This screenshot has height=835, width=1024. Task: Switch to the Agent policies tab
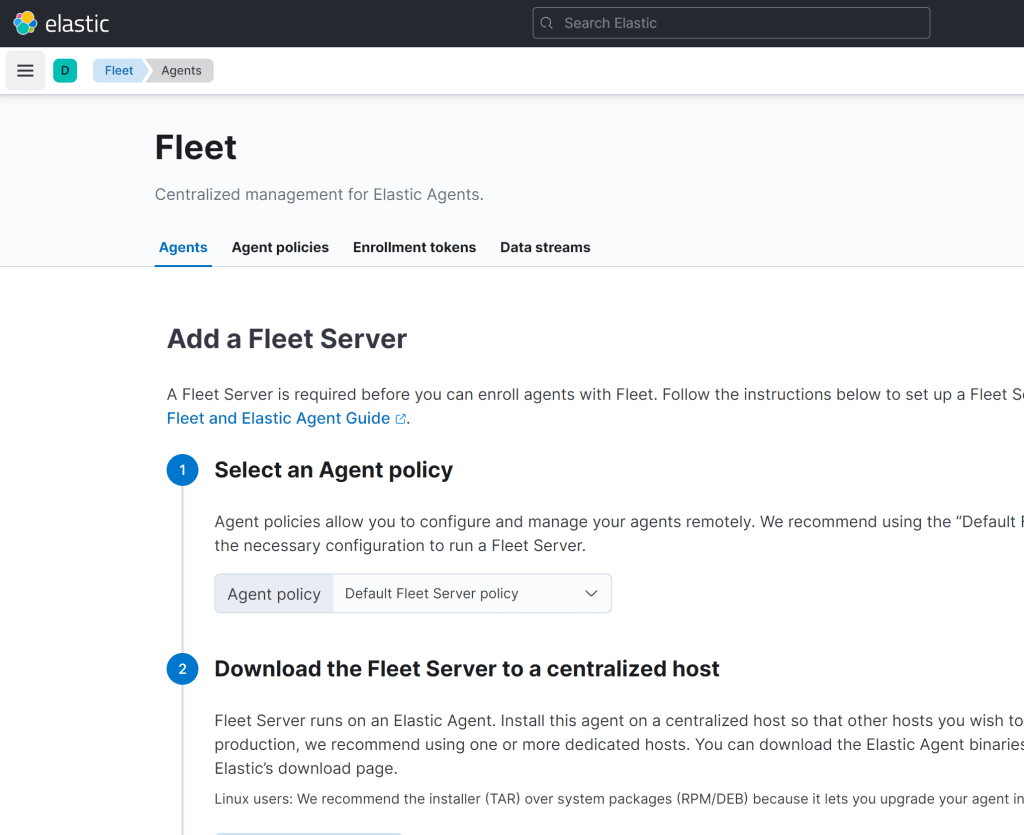point(280,247)
